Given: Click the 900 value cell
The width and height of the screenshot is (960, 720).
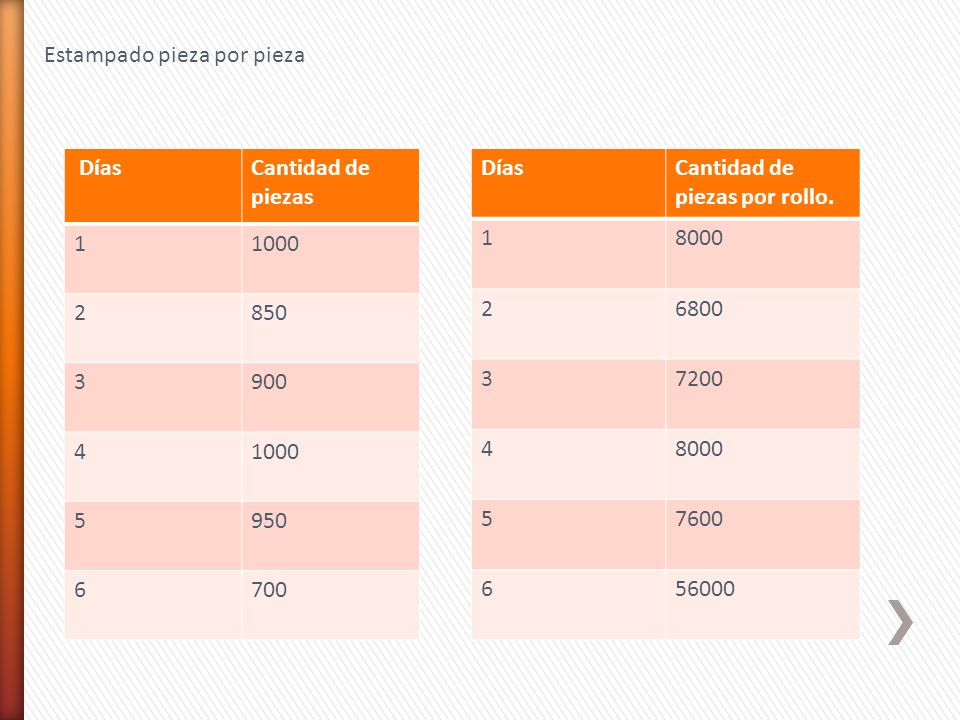Looking at the screenshot, I should pos(331,397).
